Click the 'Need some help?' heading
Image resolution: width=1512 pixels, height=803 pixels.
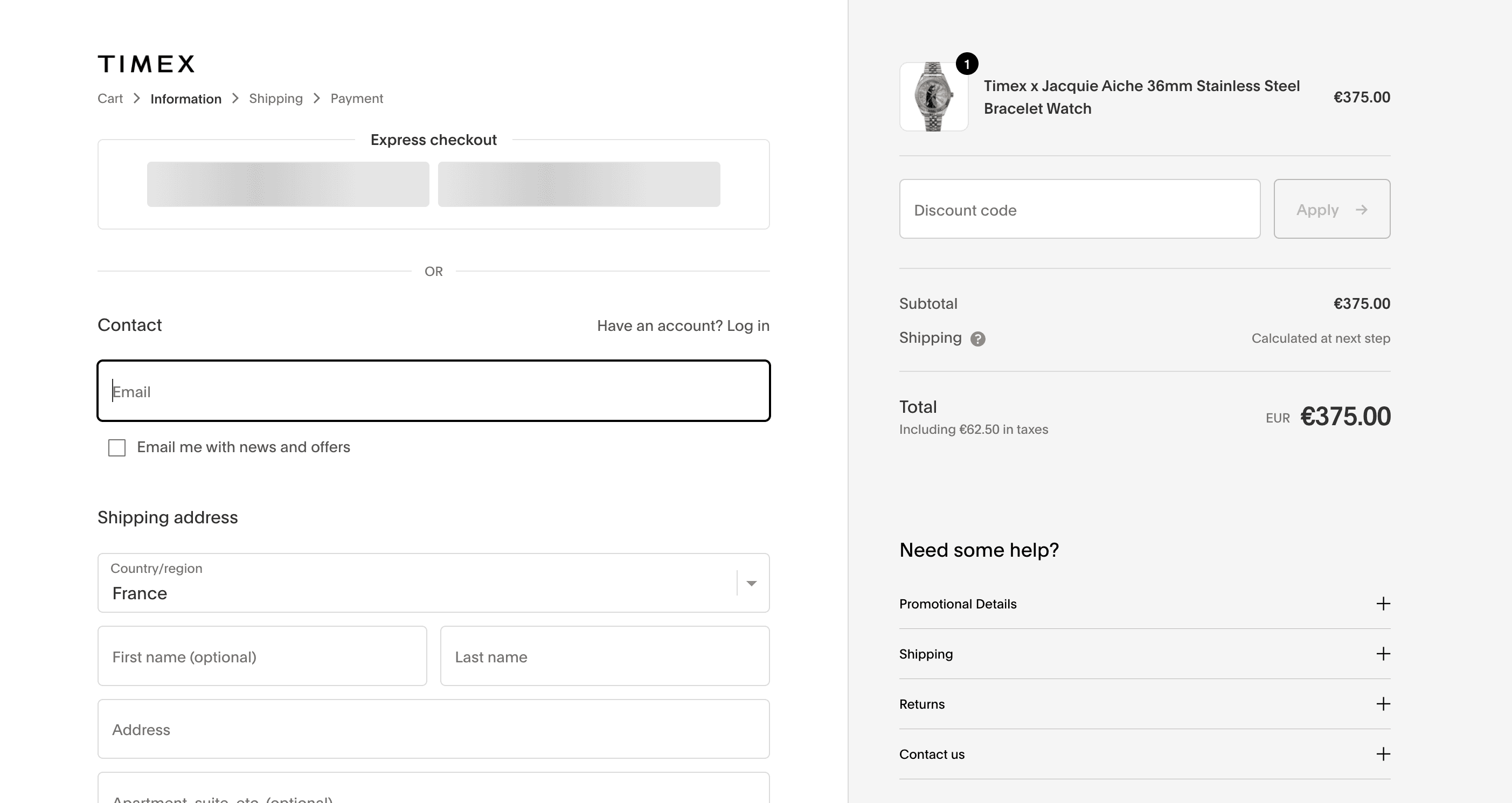coord(979,550)
